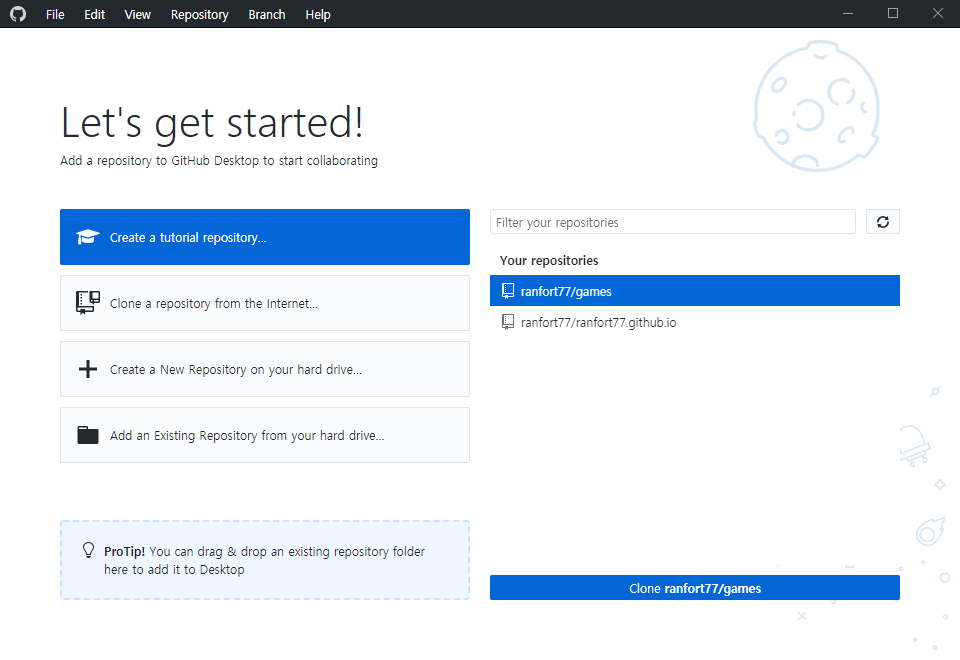Open the View menu
960x660 pixels.
[x=137, y=14]
